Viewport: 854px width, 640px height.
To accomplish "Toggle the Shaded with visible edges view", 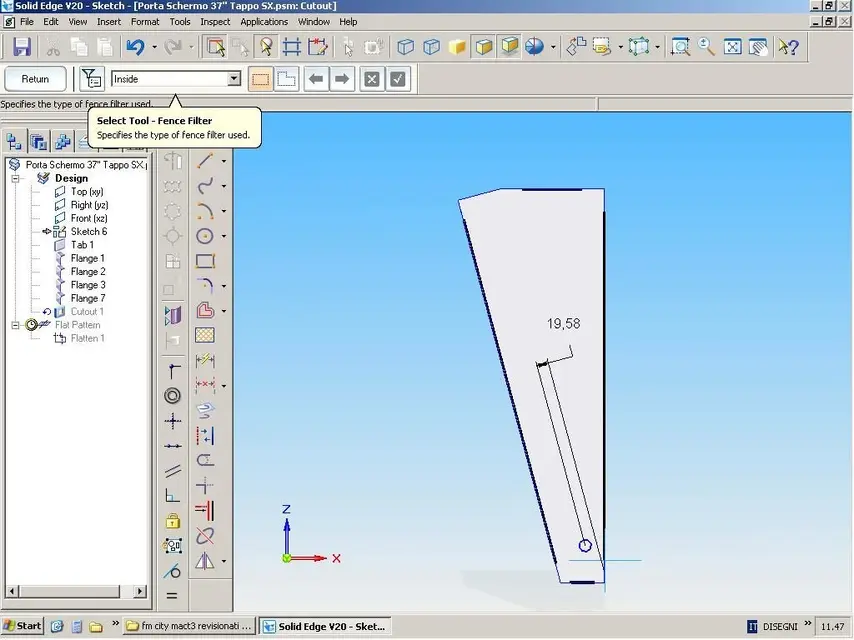I will pyautogui.click(x=484, y=47).
